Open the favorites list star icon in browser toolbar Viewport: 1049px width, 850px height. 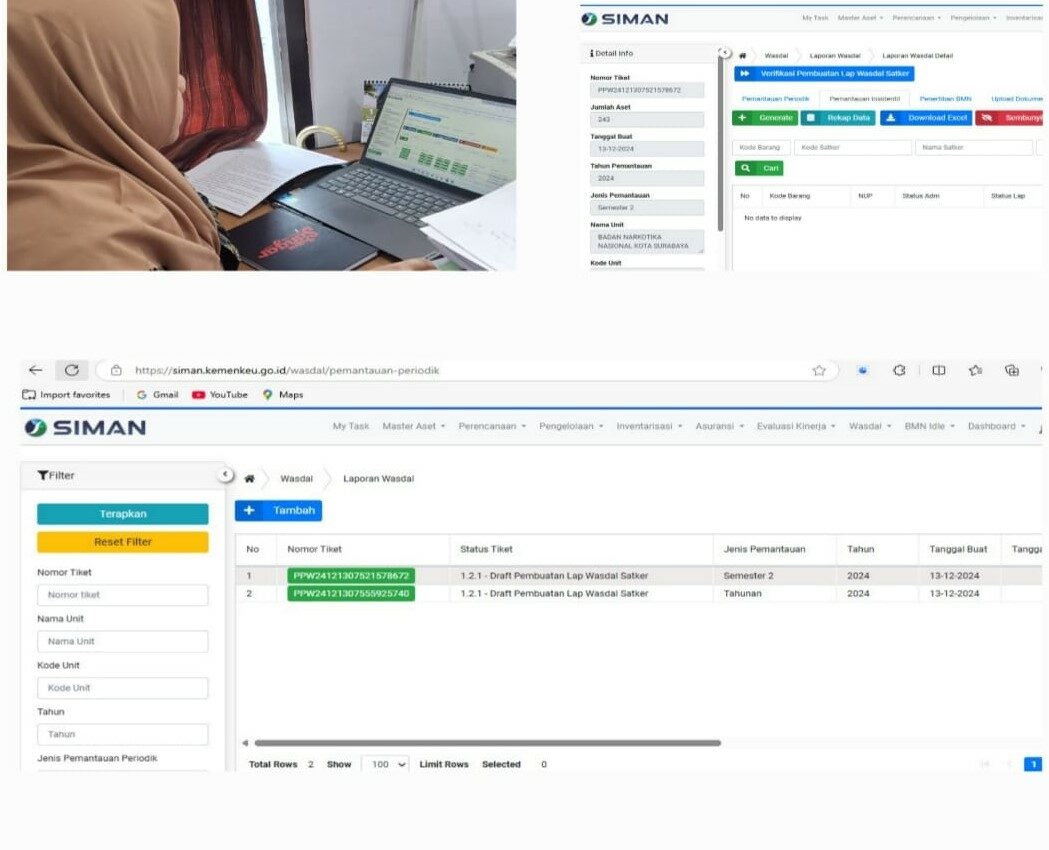coord(975,370)
